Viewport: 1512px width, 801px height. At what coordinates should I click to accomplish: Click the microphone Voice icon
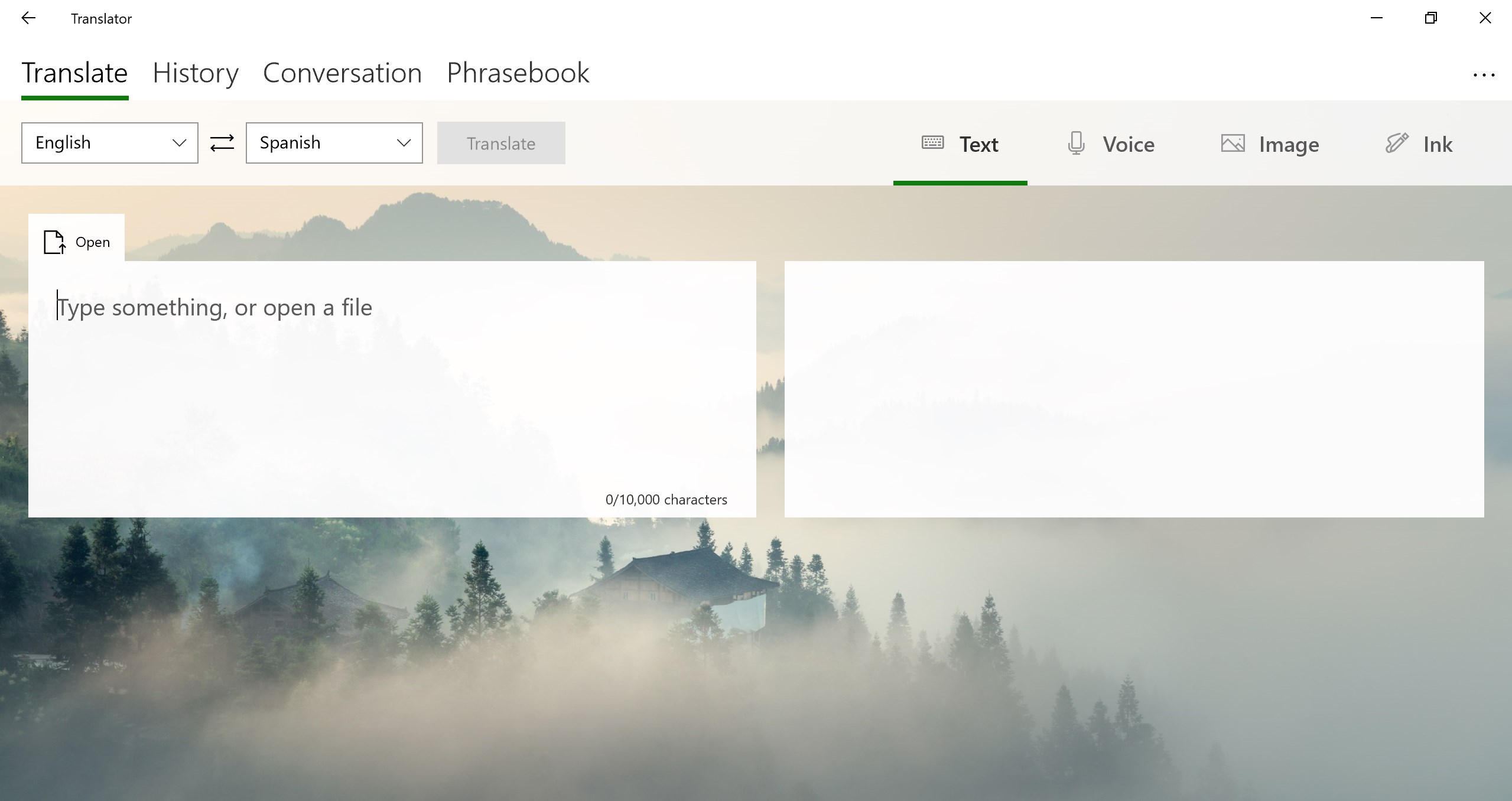[x=1076, y=144]
